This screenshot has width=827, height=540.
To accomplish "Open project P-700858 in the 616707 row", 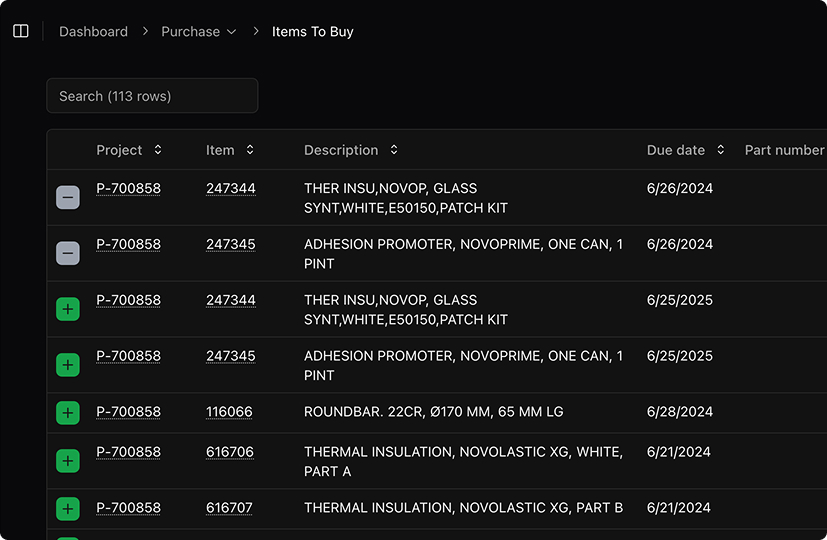I will click(x=128, y=508).
